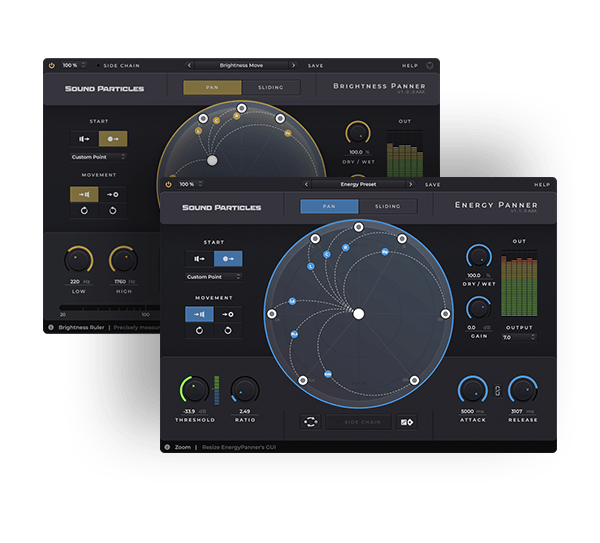Image resolution: width=600 pixels, height=543 pixels.
Task: Toggle Energy Panner power bypass icon
Action: pos(168,185)
